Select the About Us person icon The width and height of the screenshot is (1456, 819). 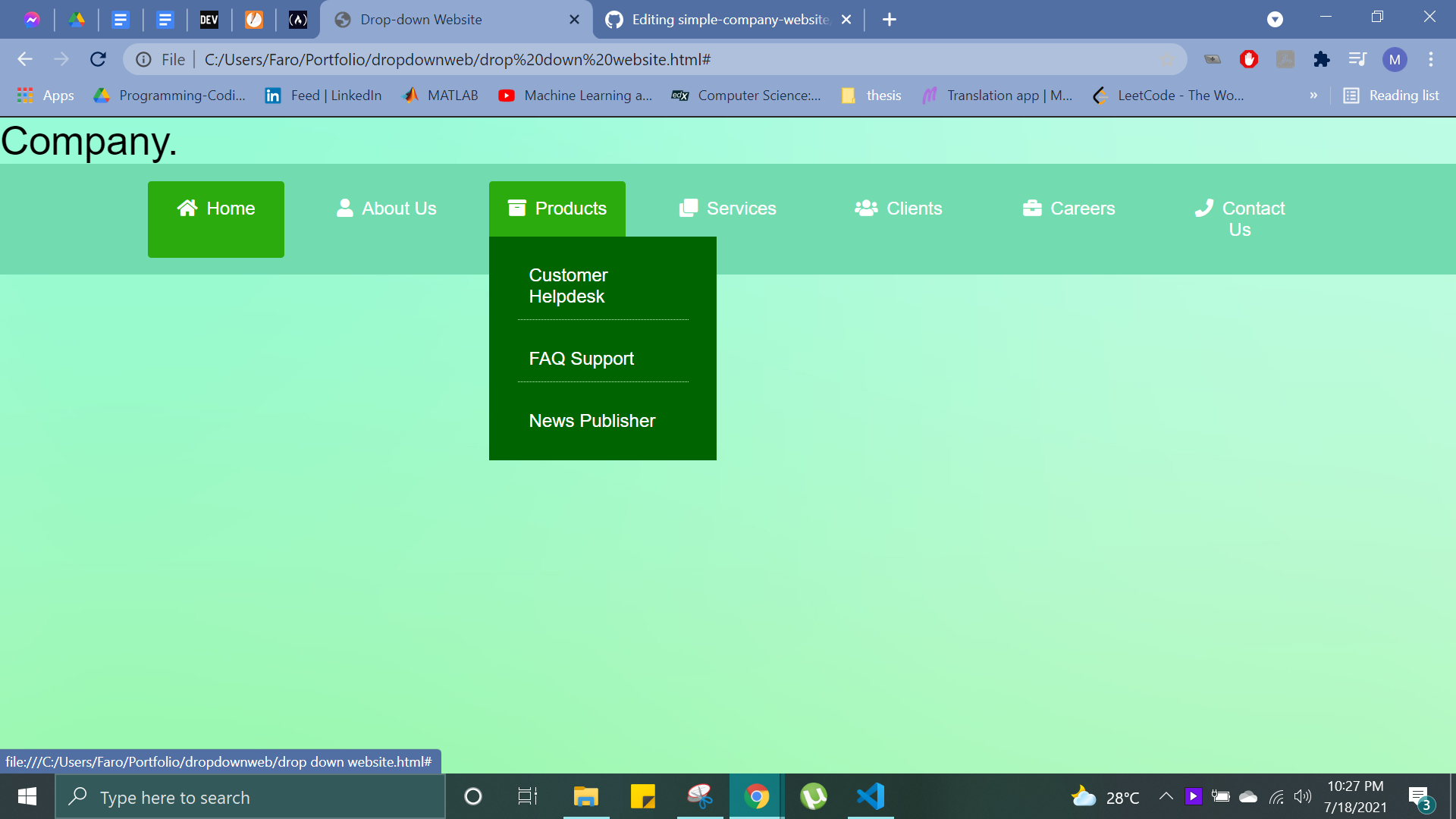tap(345, 207)
